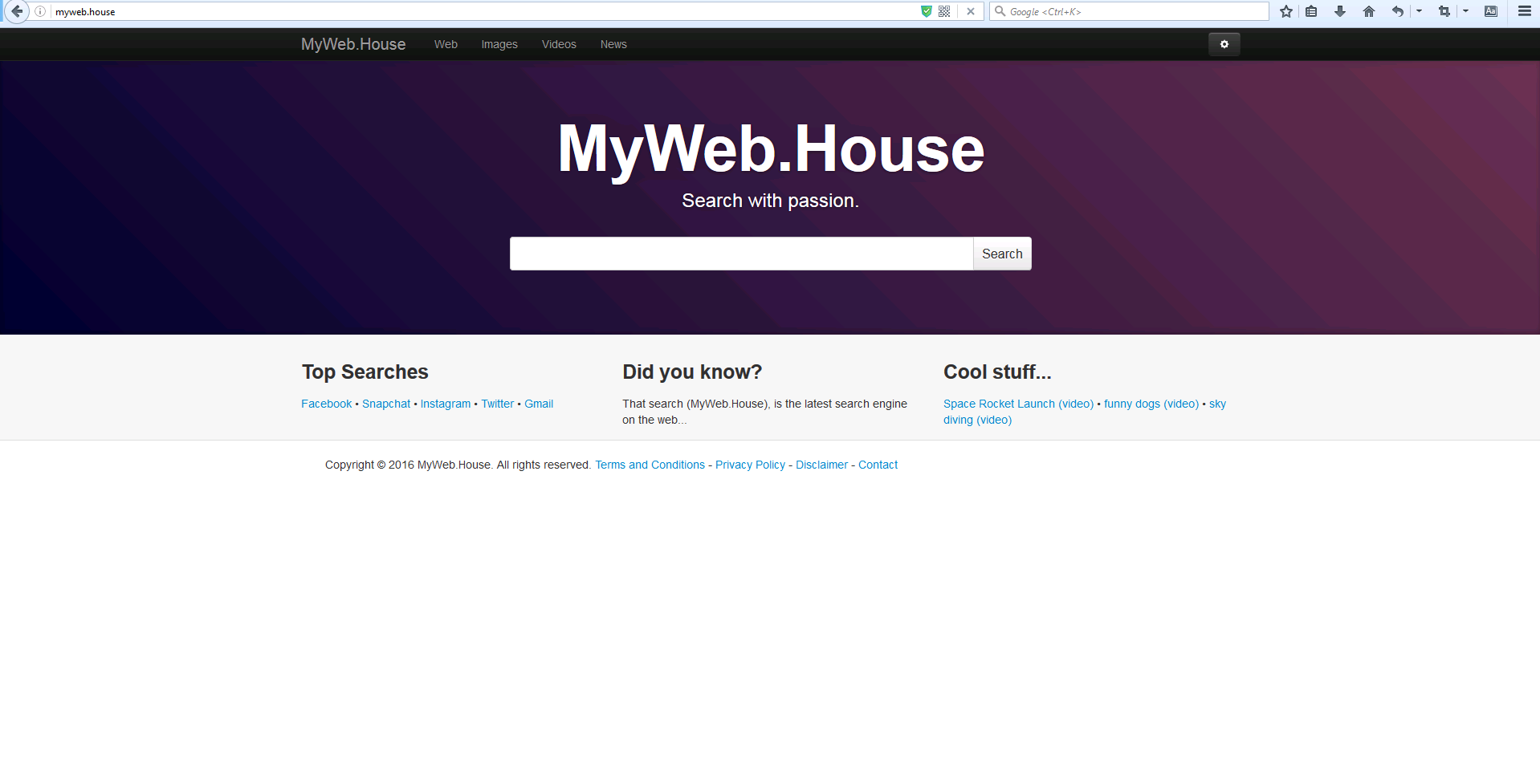1540x784 pixels.
Task: Click the 'Cool stuff...' heading
Action: 997,372
